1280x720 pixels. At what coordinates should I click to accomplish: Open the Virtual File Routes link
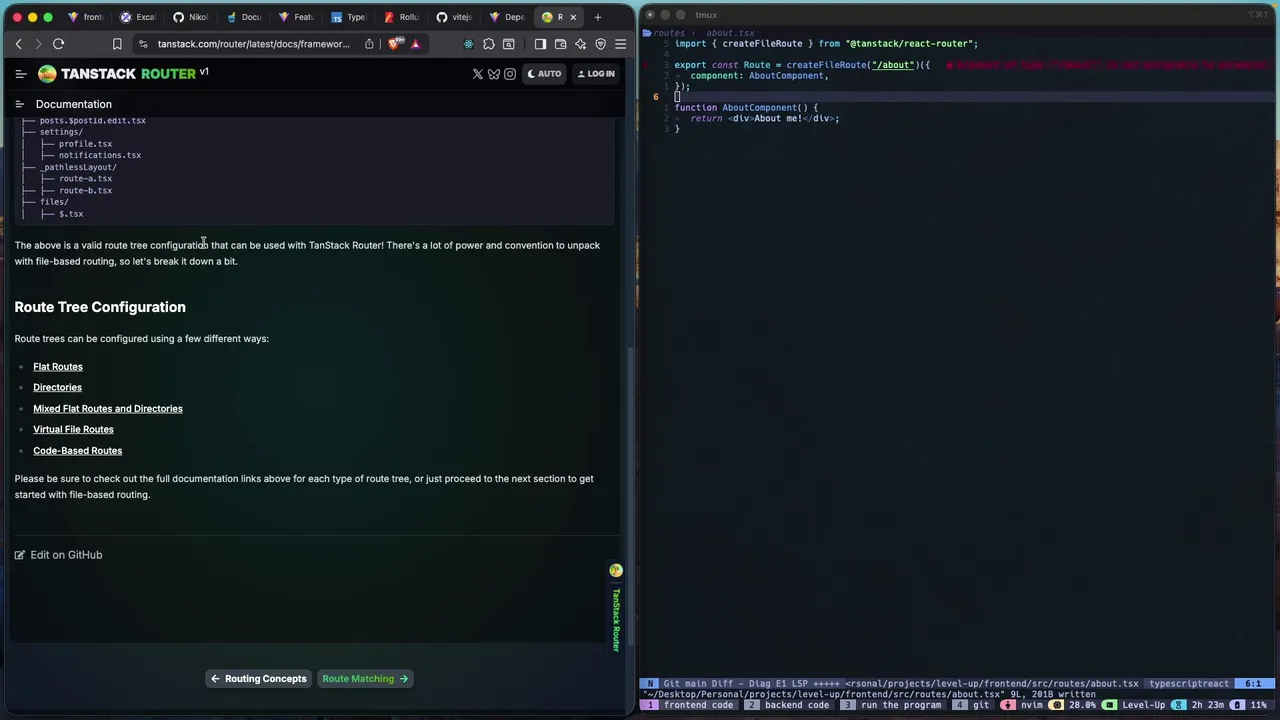73,430
